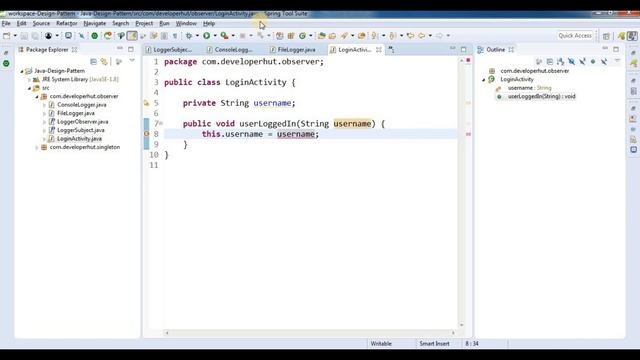Minimize the Outline view
640x360 pixels.
coord(605,49)
